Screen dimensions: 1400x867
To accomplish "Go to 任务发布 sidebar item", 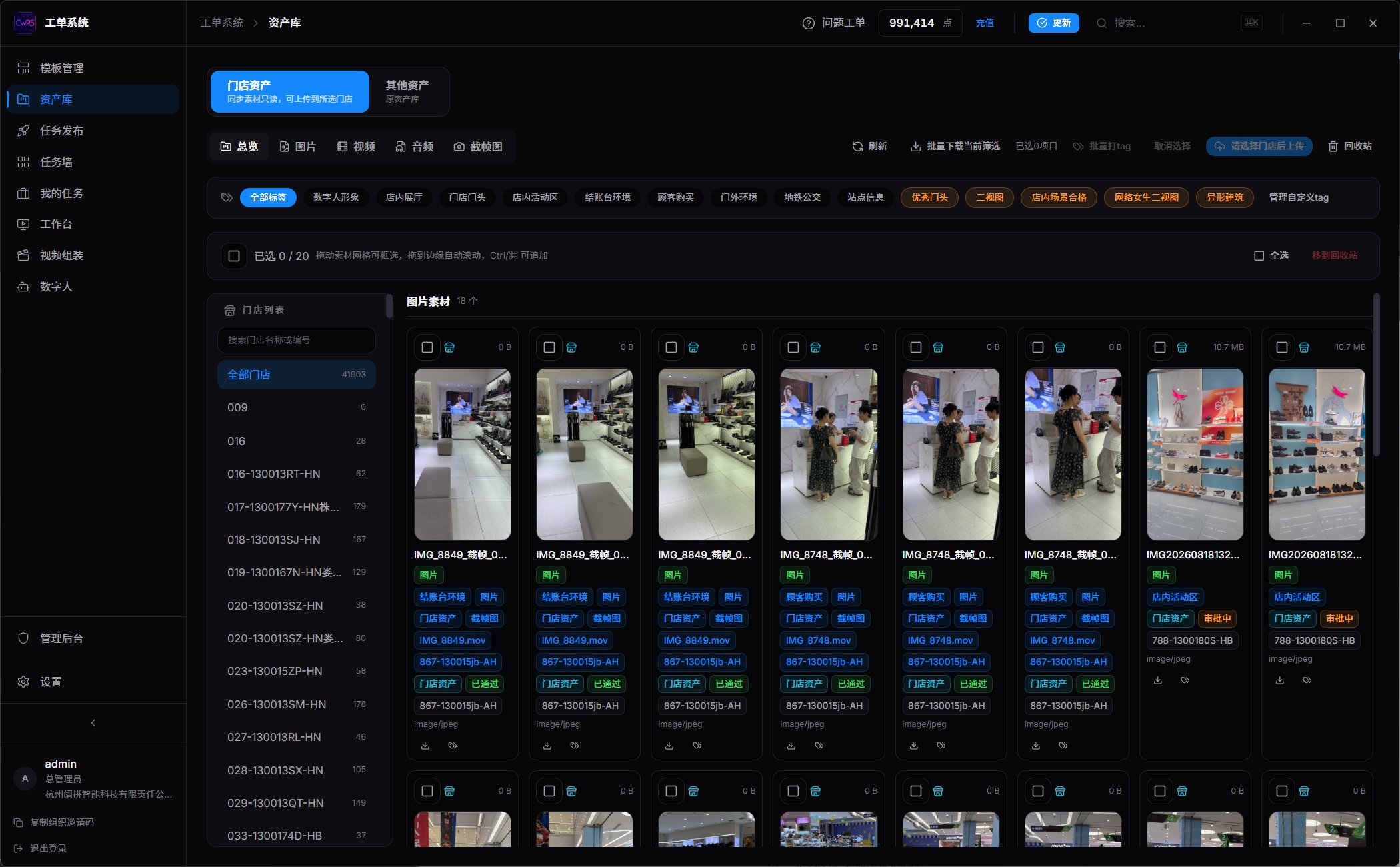I will tap(93, 131).
